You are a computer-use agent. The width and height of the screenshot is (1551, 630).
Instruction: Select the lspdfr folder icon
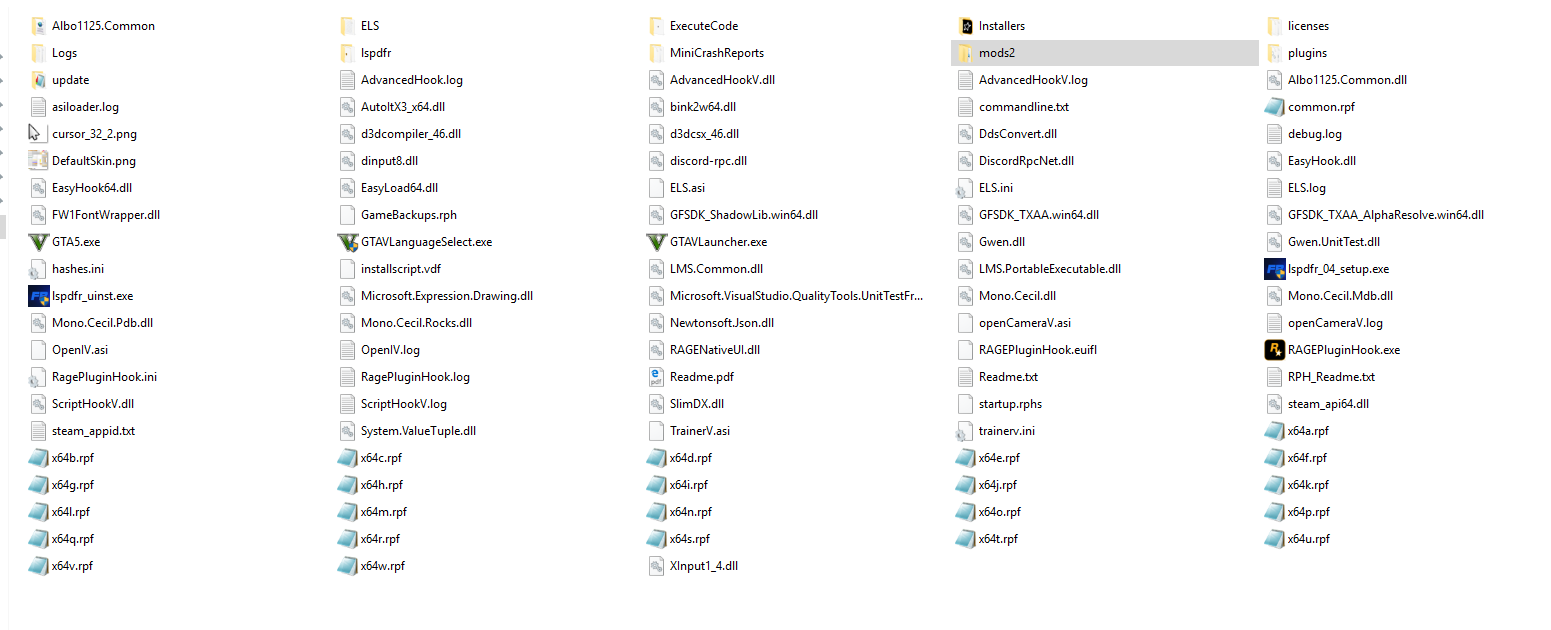click(347, 53)
